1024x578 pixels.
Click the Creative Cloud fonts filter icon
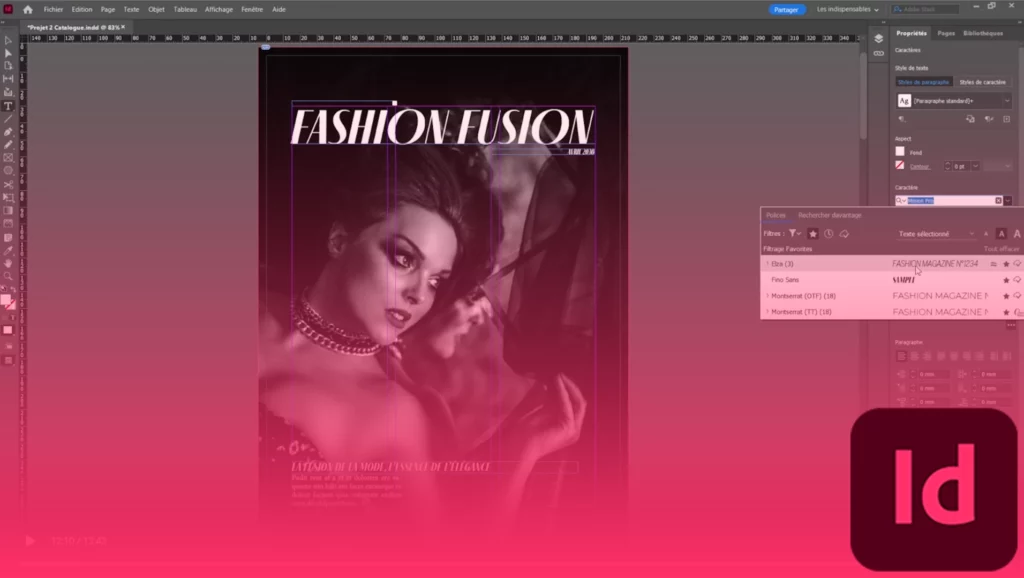[x=844, y=233]
